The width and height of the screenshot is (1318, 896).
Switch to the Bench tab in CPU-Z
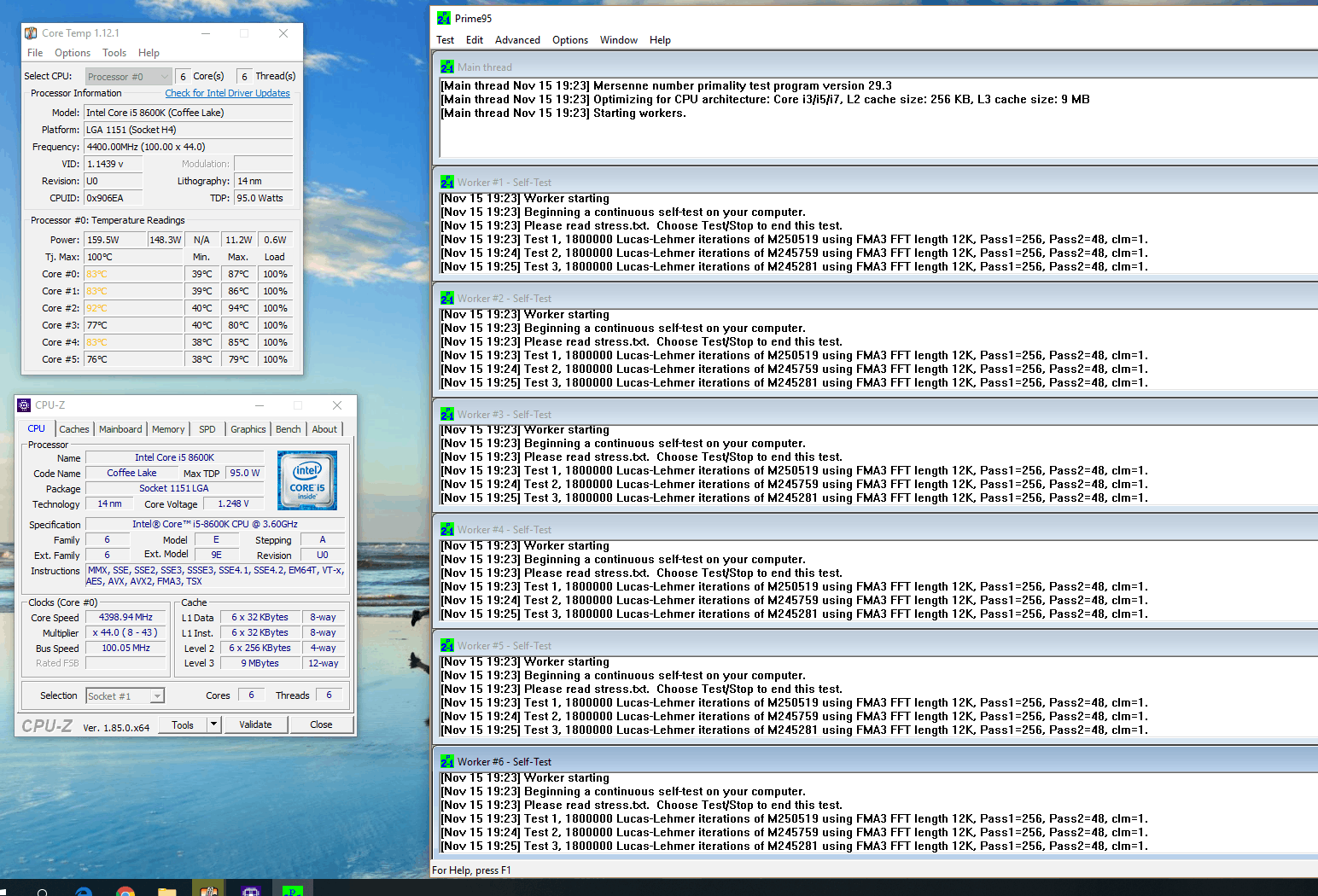click(x=289, y=429)
